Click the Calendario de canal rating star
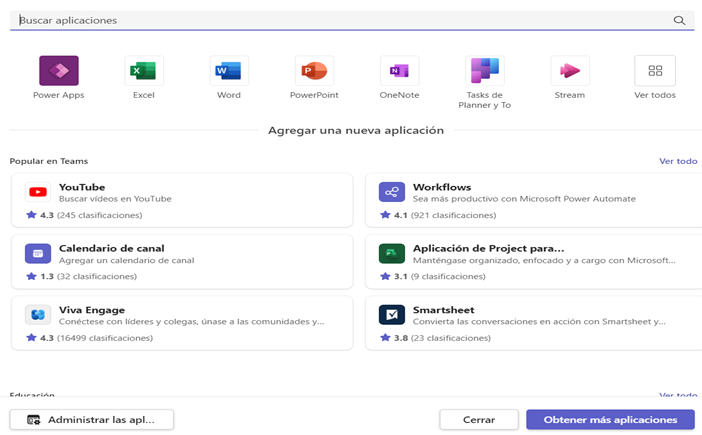Screen dimensions: 702x435 [31, 276]
